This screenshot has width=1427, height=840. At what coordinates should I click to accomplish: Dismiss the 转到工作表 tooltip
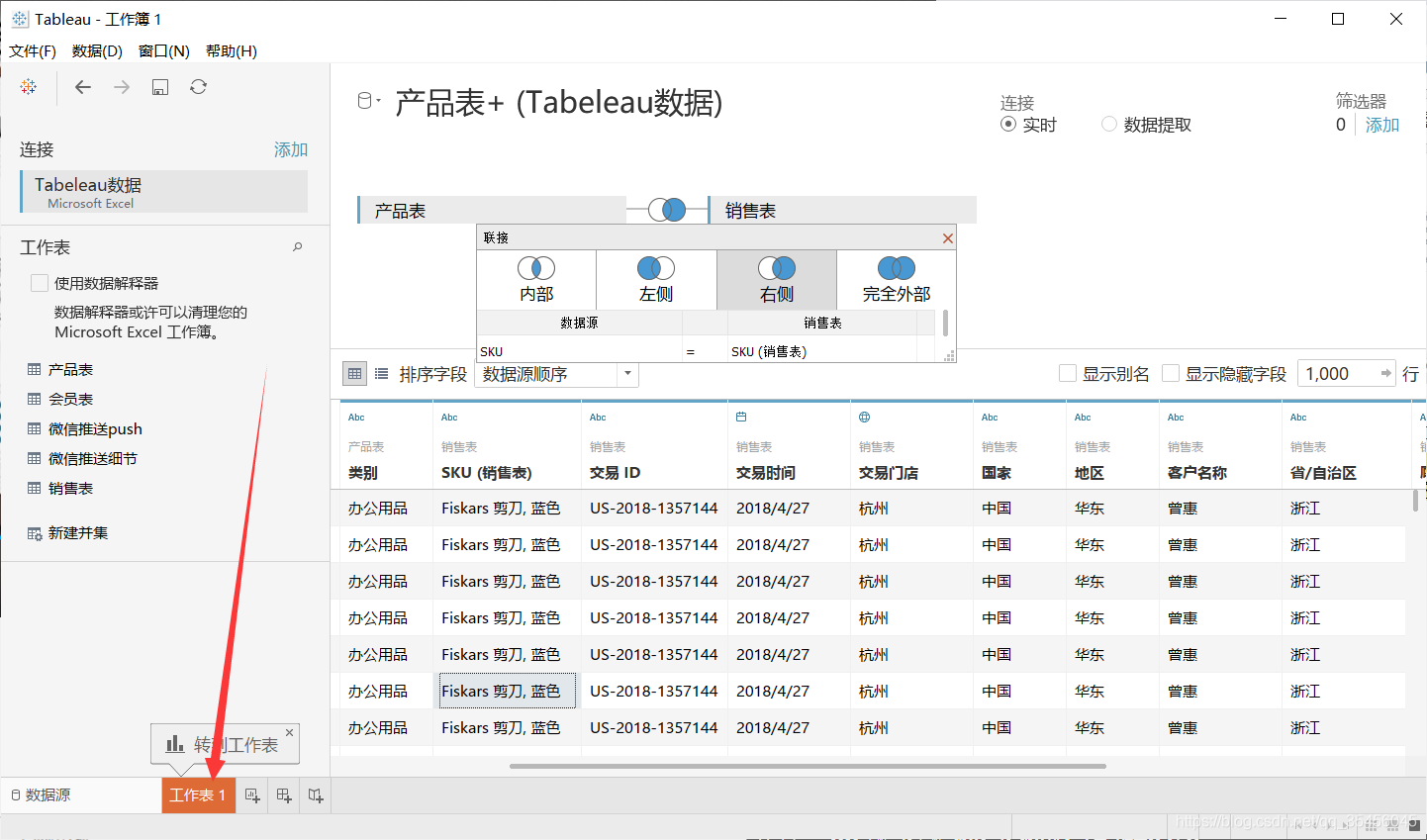tap(290, 732)
